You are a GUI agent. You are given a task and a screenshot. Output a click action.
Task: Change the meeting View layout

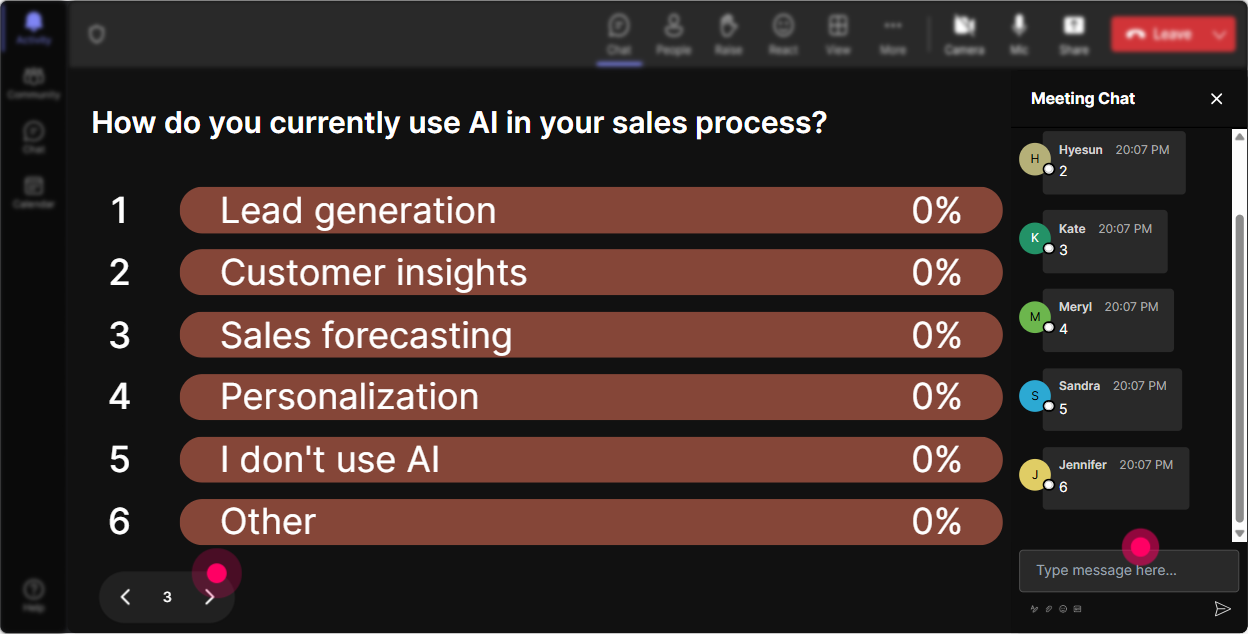pos(838,34)
